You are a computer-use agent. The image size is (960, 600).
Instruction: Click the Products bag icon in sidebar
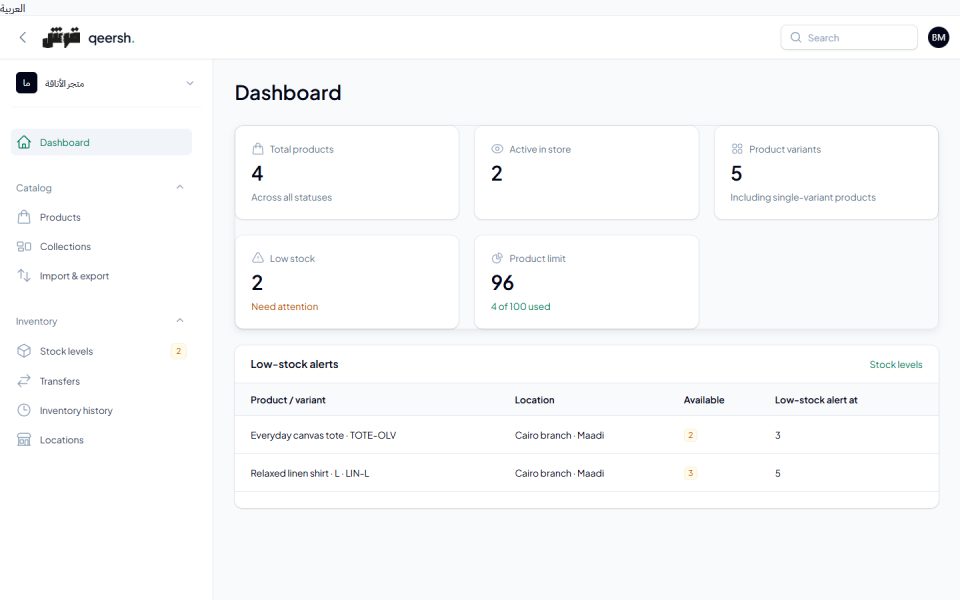click(24, 217)
